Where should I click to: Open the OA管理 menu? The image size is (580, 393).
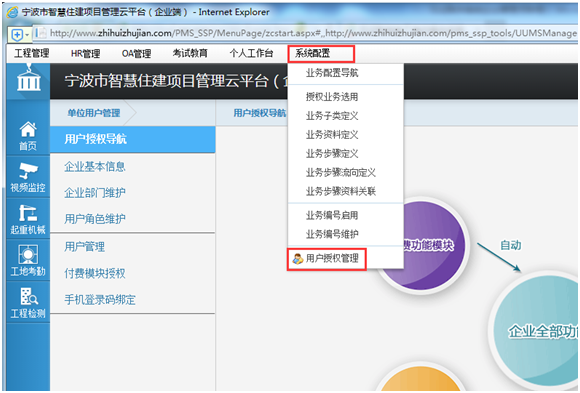(x=136, y=54)
